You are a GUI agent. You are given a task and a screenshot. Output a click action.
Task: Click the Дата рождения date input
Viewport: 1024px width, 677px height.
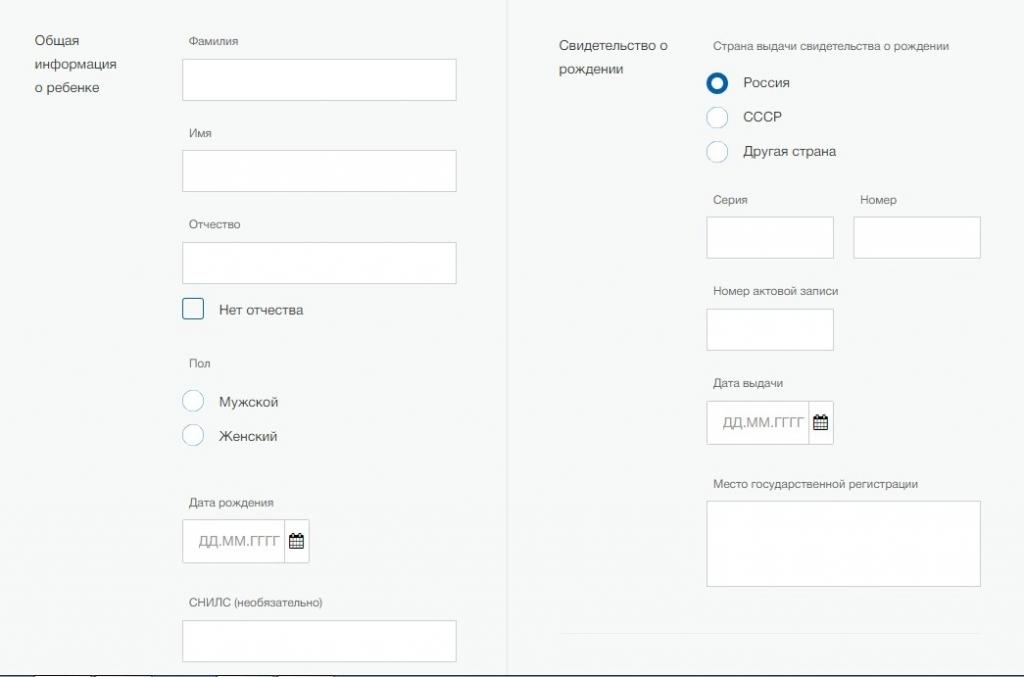(x=235, y=541)
